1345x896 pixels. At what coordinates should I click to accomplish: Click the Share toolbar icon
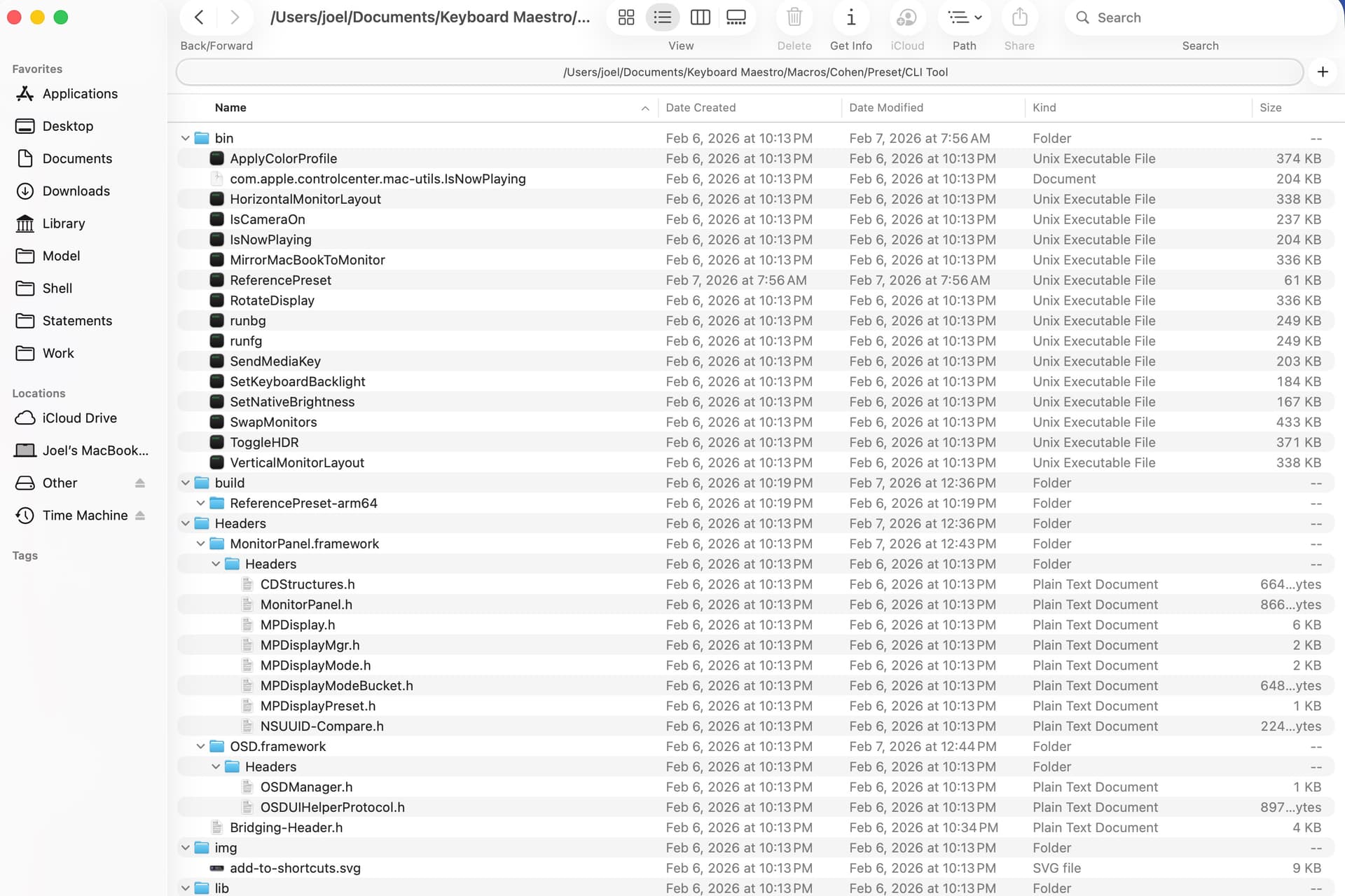click(x=1019, y=18)
